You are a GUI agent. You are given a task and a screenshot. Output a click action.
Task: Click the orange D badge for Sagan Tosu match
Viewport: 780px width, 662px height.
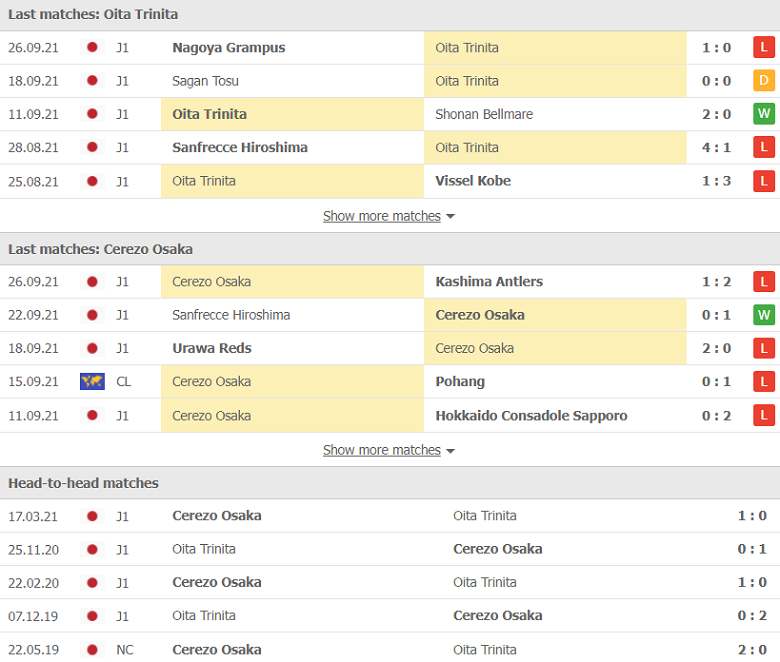coord(764,81)
